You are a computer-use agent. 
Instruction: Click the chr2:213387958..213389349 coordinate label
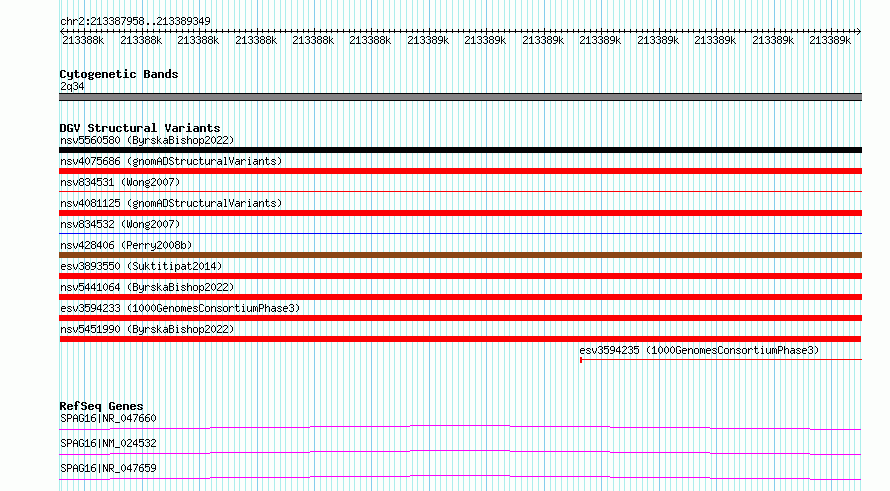[x=135, y=22]
